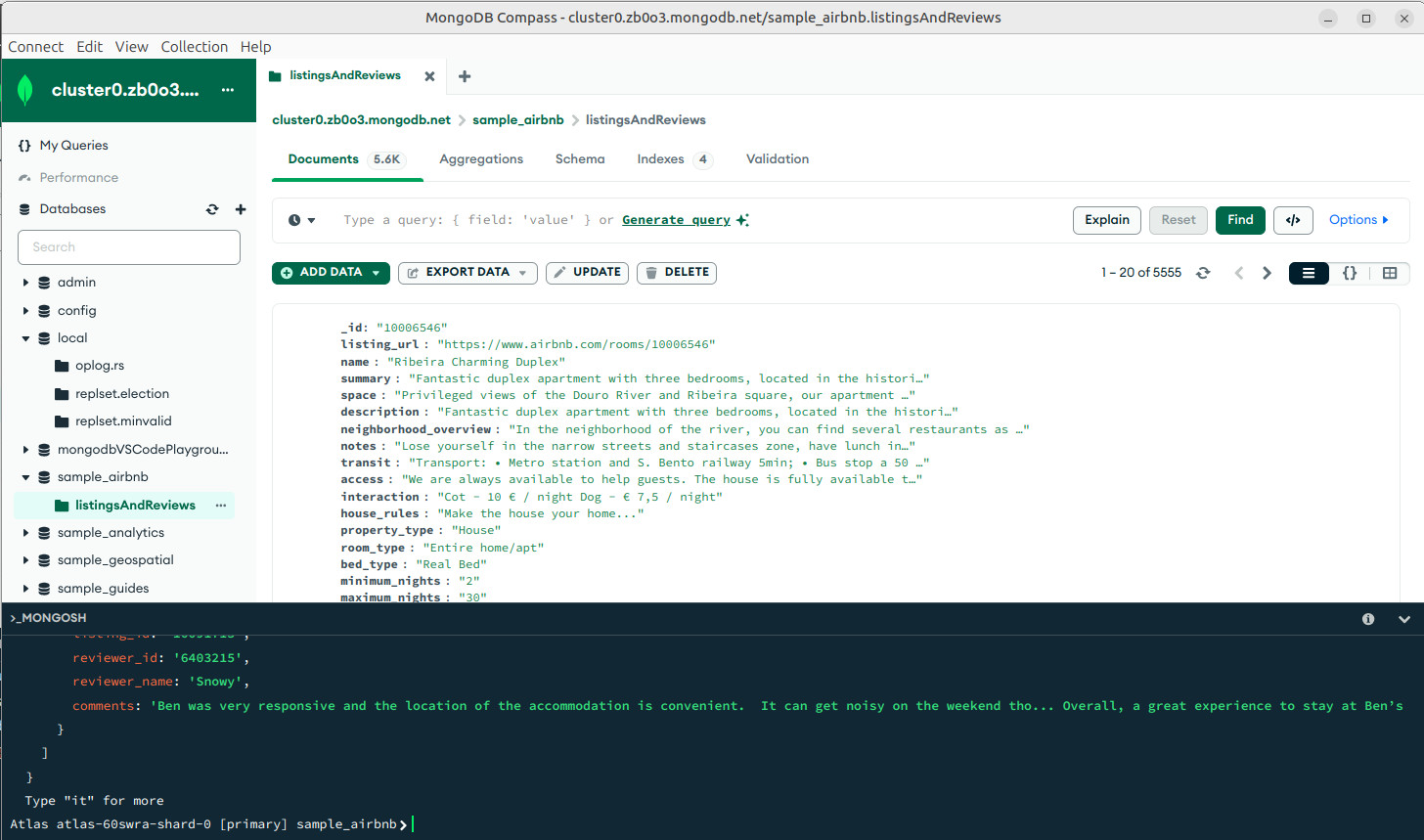
Task: Click sample_airbnb breadcrumb link
Action: pyautogui.click(x=518, y=120)
